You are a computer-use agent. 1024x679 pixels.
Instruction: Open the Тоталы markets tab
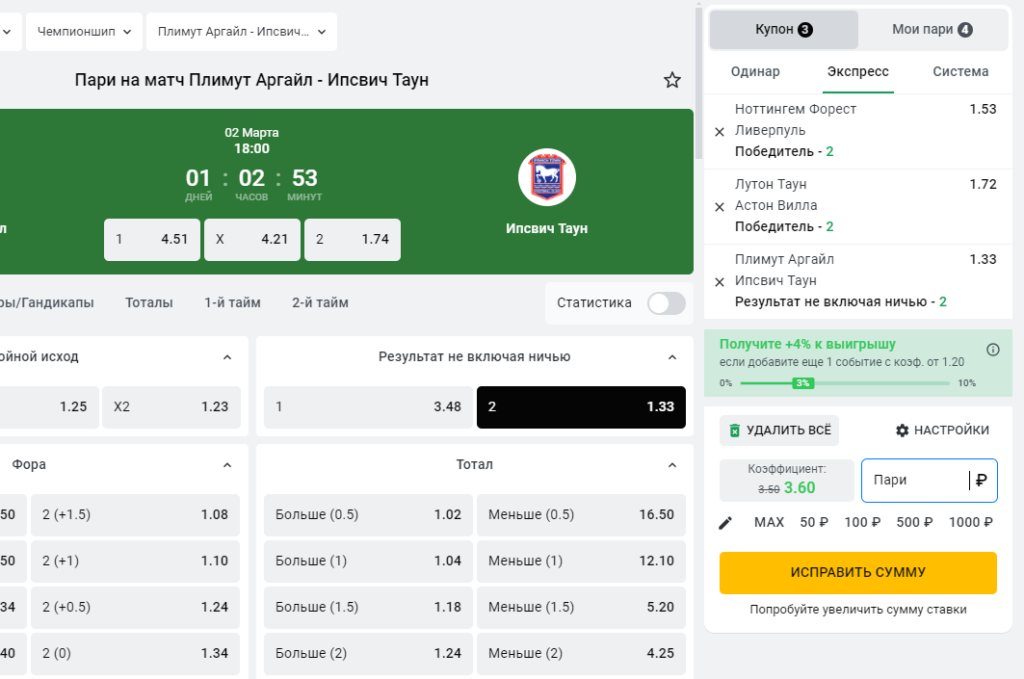point(149,303)
